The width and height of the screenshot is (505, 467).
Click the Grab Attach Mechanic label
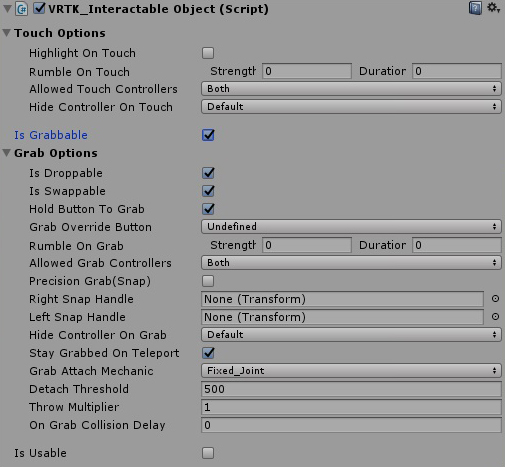tap(91, 371)
